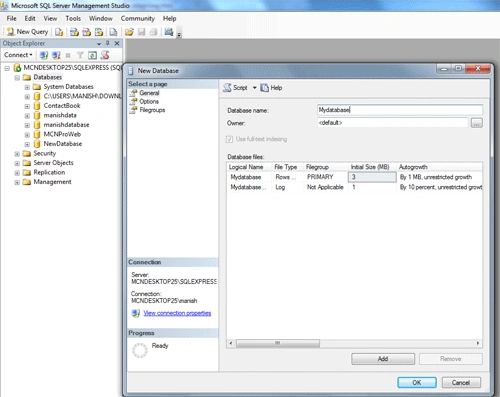Click the View connection properties link
Viewport: 500px width, 397px height.
tap(177, 313)
